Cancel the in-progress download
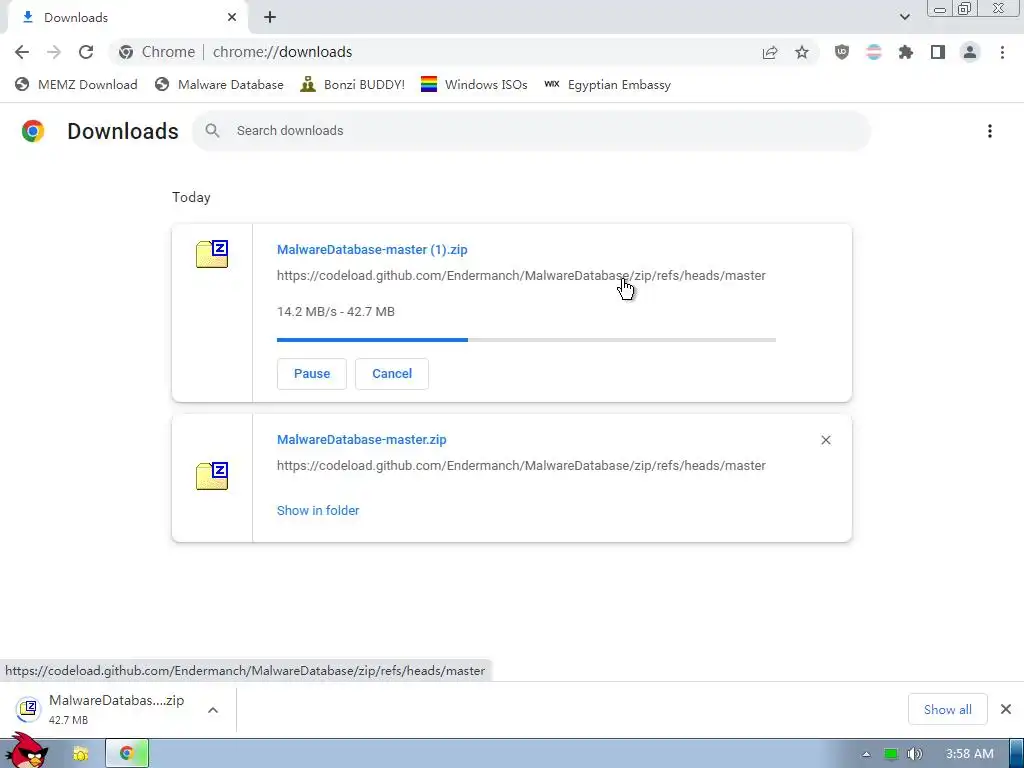Viewport: 1024px width, 768px height. pyautogui.click(x=392, y=374)
